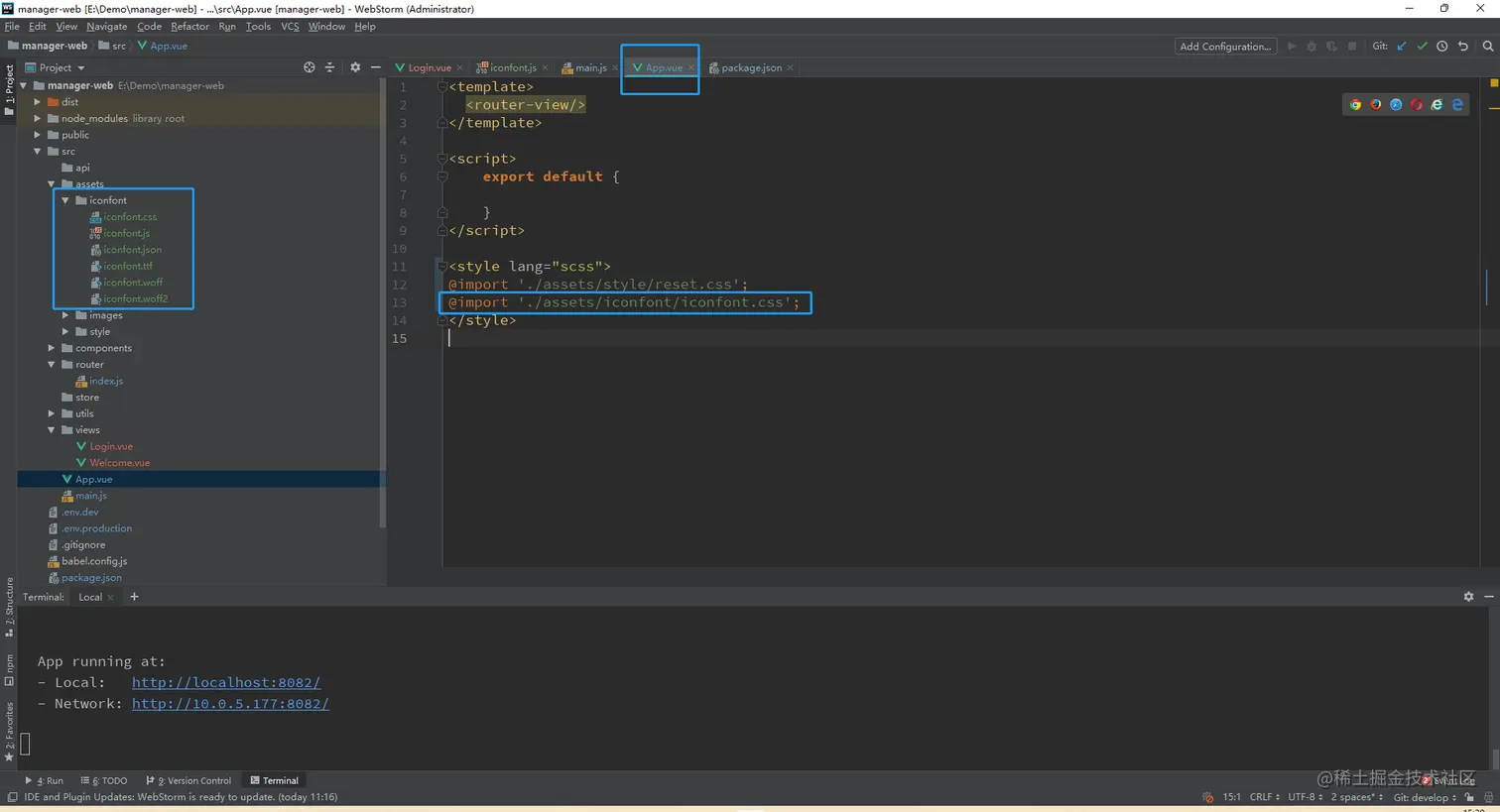Add new terminal session plus icon
This screenshot has height=812, width=1500.
(x=134, y=597)
